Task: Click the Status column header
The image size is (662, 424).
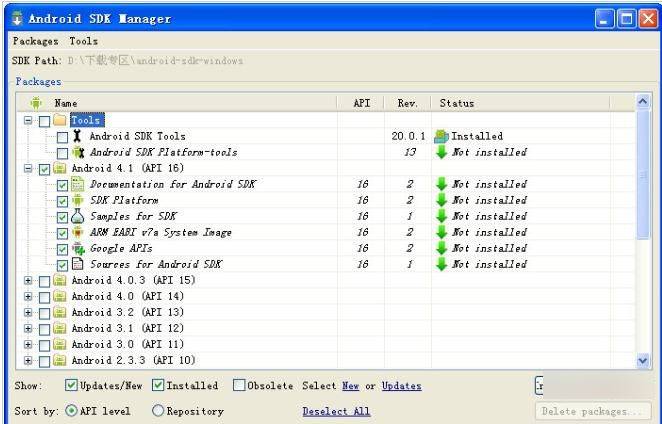Action: tap(520, 103)
